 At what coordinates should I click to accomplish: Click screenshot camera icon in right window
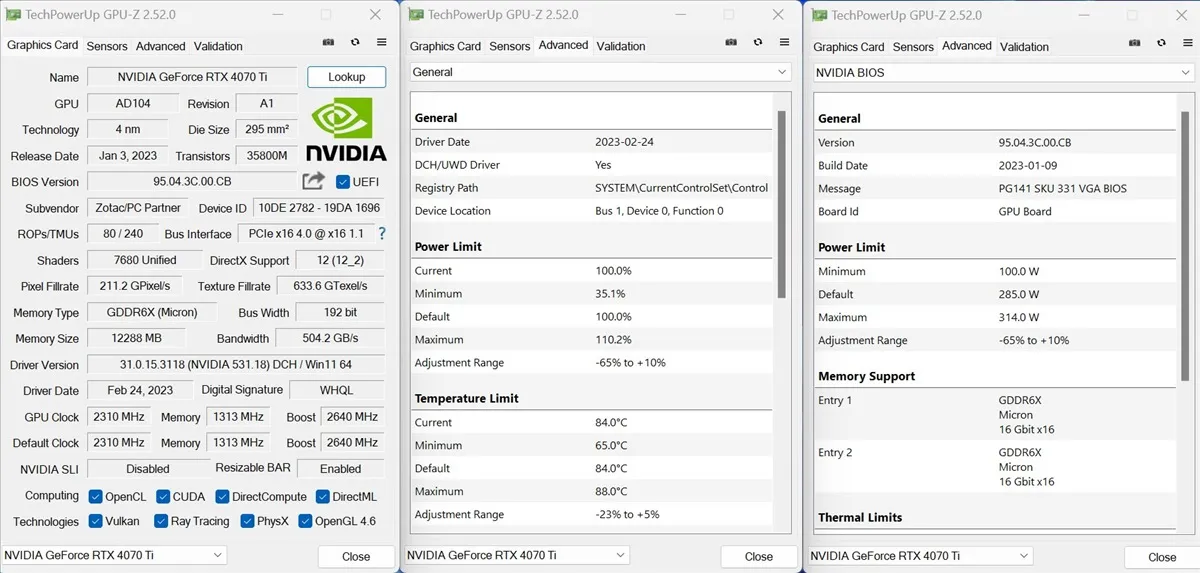tap(1135, 44)
